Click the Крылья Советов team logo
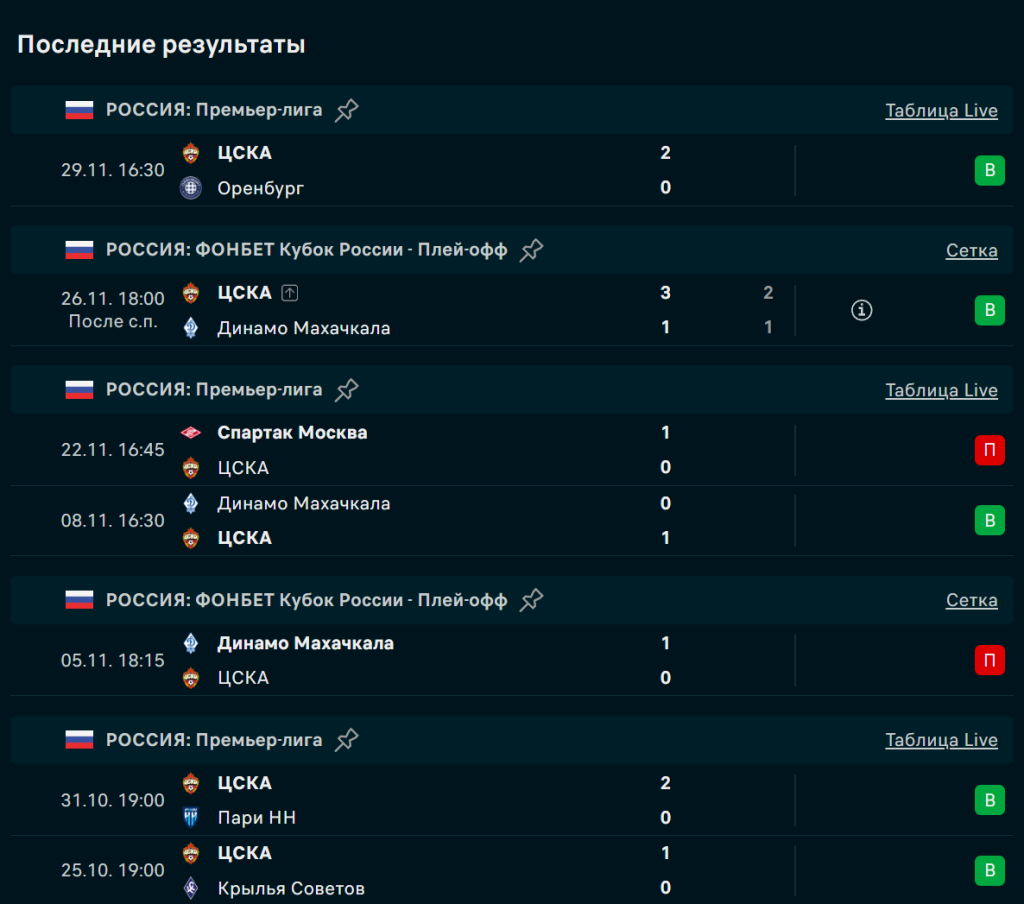The width and height of the screenshot is (1024, 904). pyautogui.click(x=191, y=888)
